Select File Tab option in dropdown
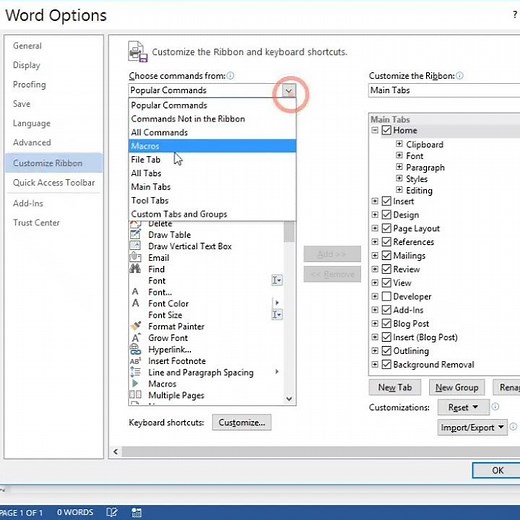This screenshot has width=520, height=520. tap(212, 160)
